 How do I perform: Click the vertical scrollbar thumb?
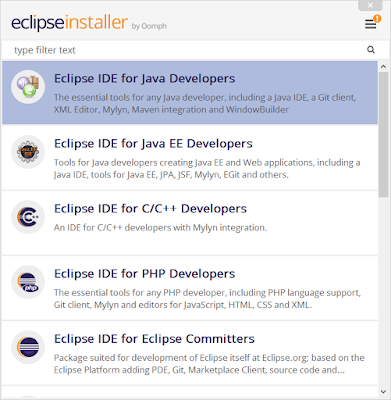click(x=383, y=134)
